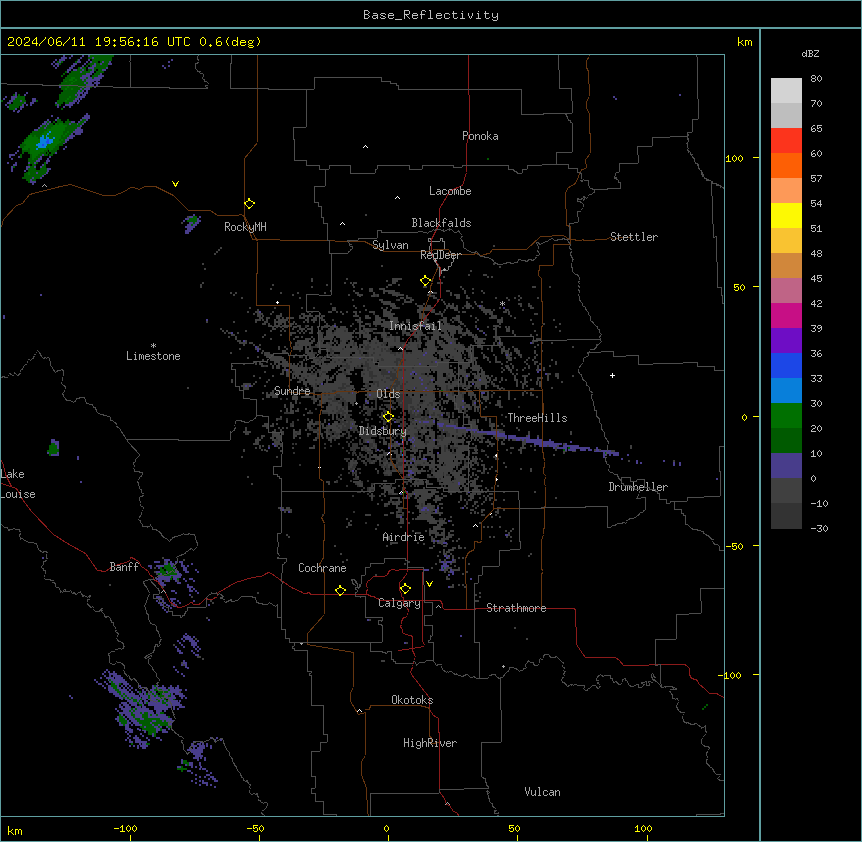The height and width of the screenshot is (842, 862).
Task: Pick the light grey 80 dBZ legend swatch
Action: pyautogui.click(x=786, y=91)
